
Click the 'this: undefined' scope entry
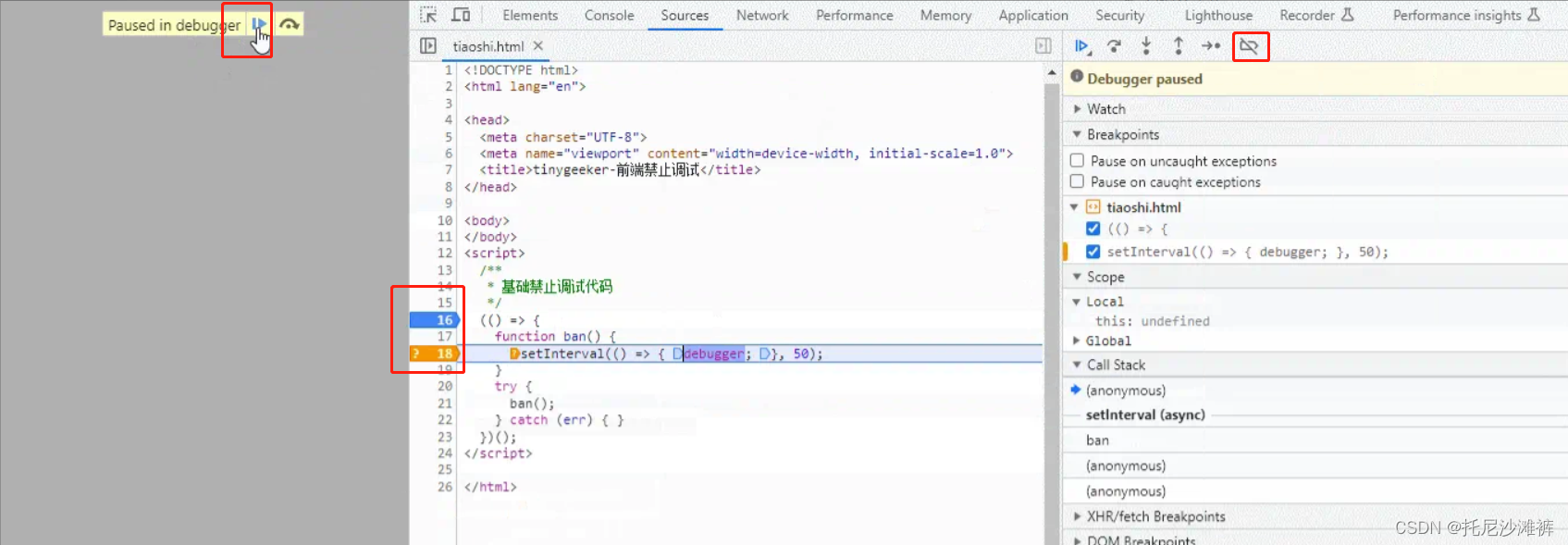point(1153,321)
